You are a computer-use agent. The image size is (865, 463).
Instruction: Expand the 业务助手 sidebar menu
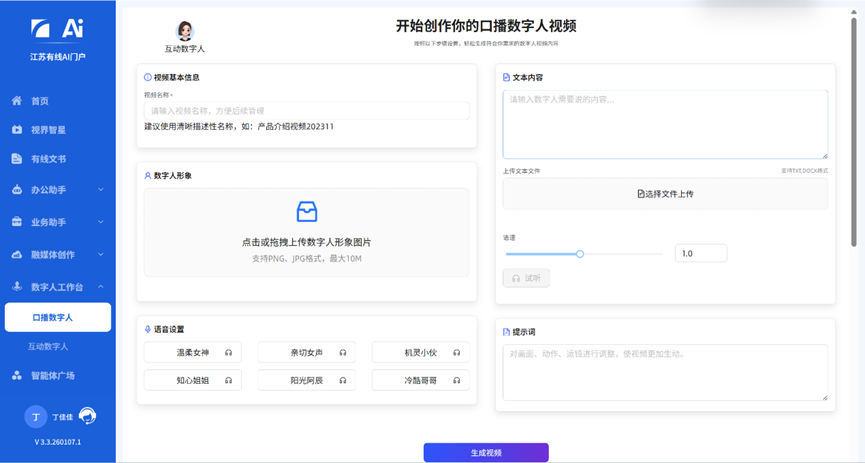click(100, 221)
